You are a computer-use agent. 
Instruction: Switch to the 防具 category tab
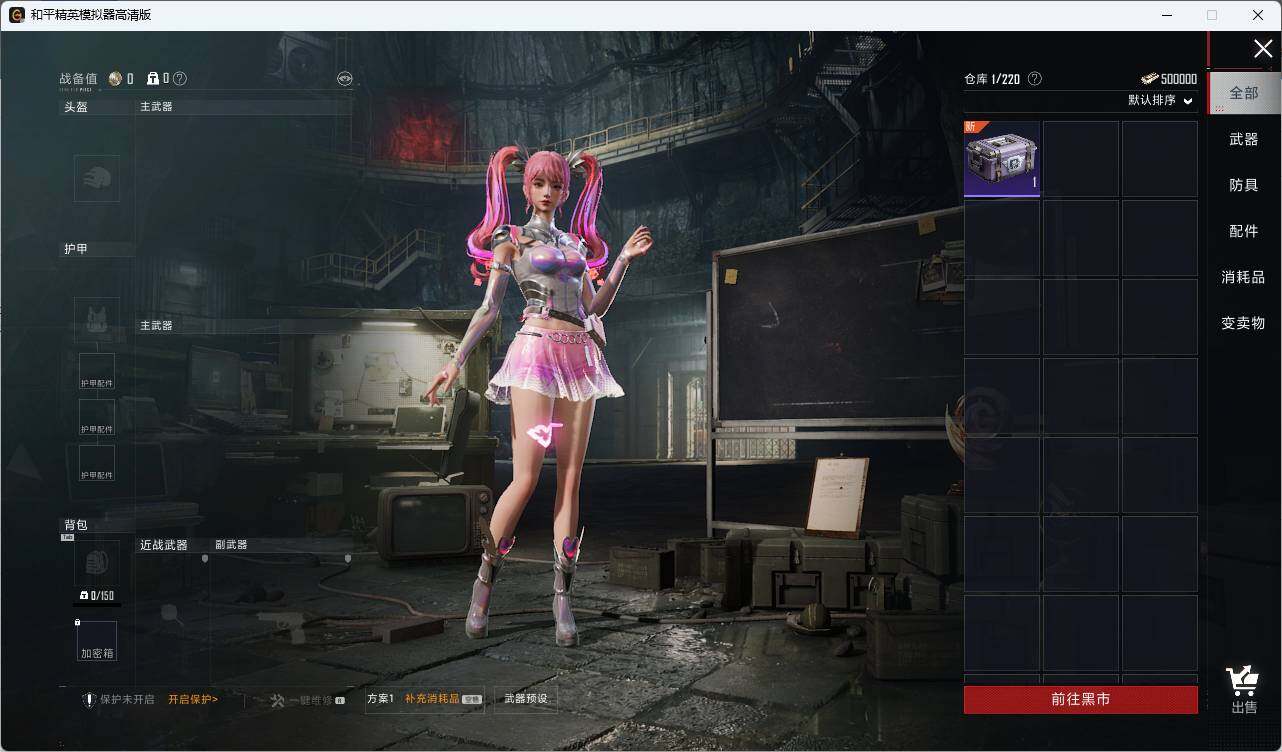tap(1244, 185)
